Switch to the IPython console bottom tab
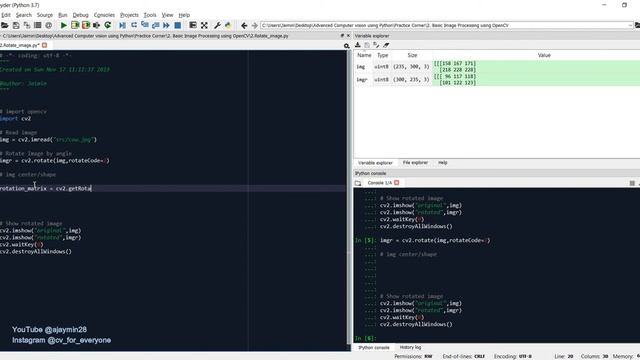This screenshot has width=640, height=360. tap(374, 347)
